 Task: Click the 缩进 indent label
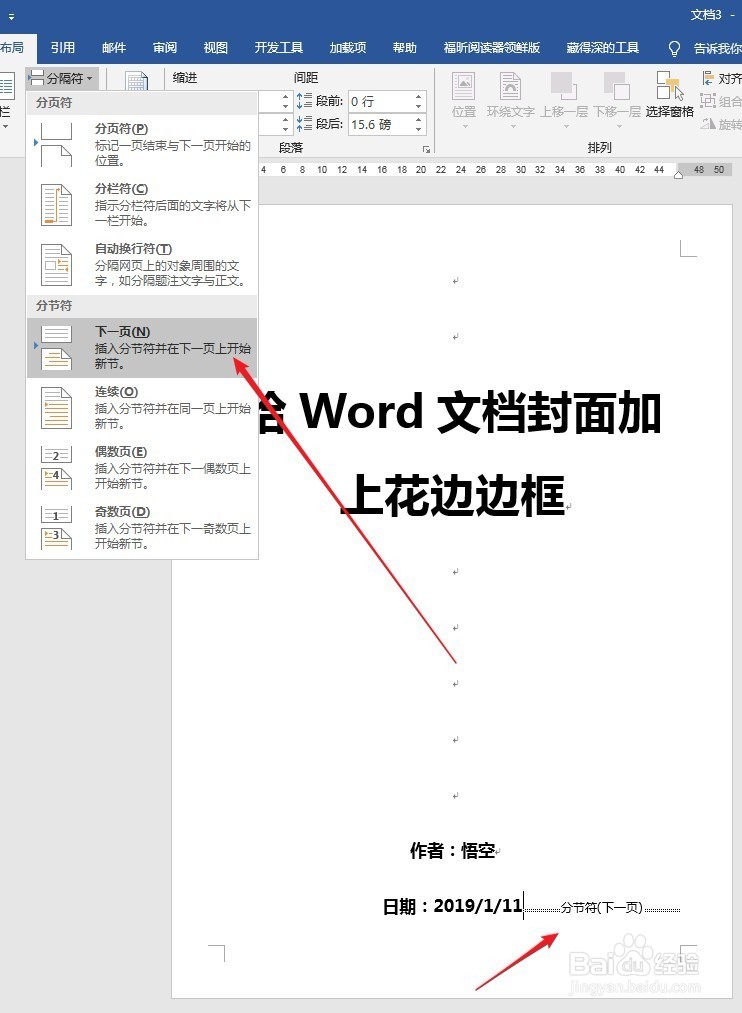click(x=185, y=78)
